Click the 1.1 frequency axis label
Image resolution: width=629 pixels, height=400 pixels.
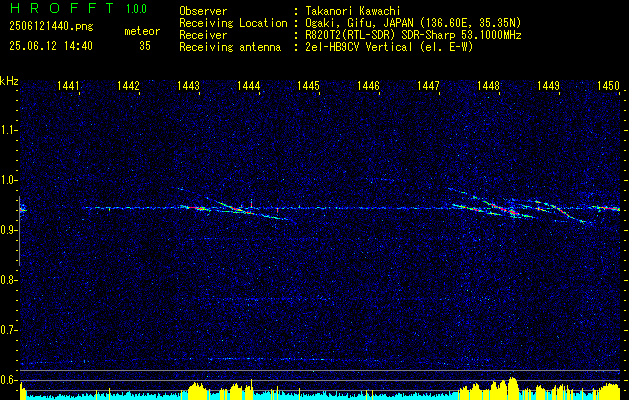7,131
